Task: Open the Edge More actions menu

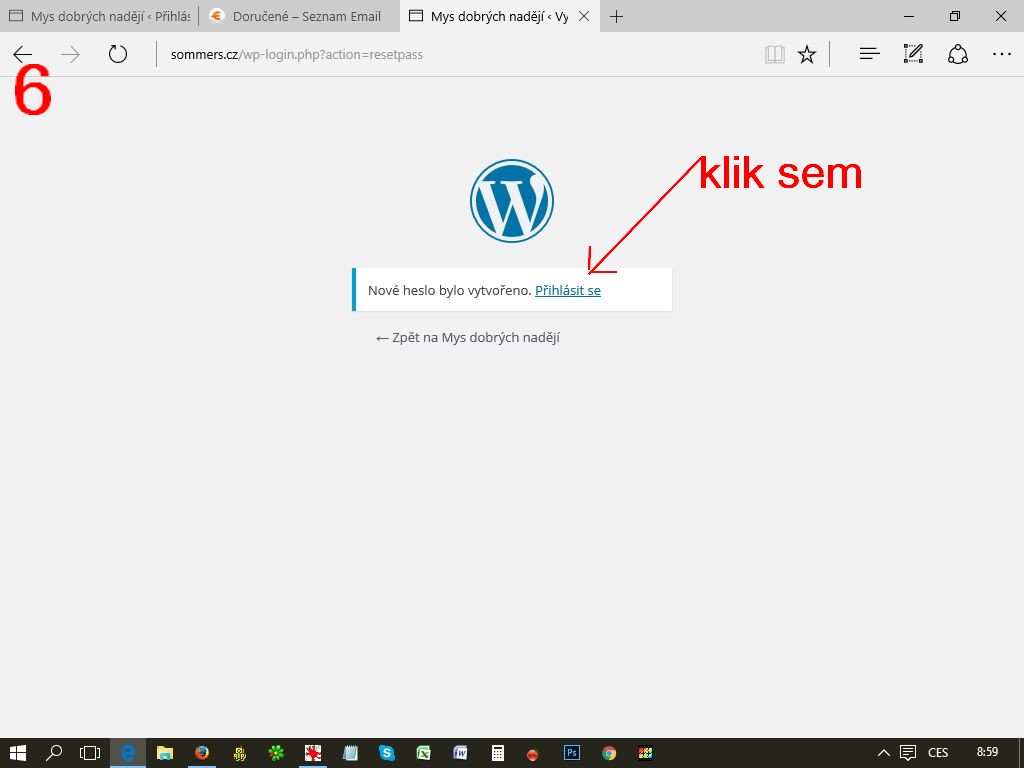Action: point(1002,54)
